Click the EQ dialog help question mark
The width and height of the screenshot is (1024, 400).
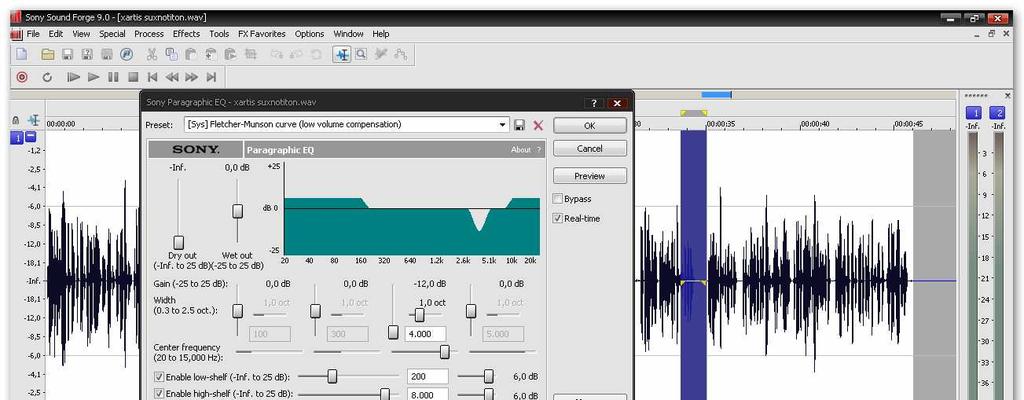pyautogui.click(x=594, y=103)
